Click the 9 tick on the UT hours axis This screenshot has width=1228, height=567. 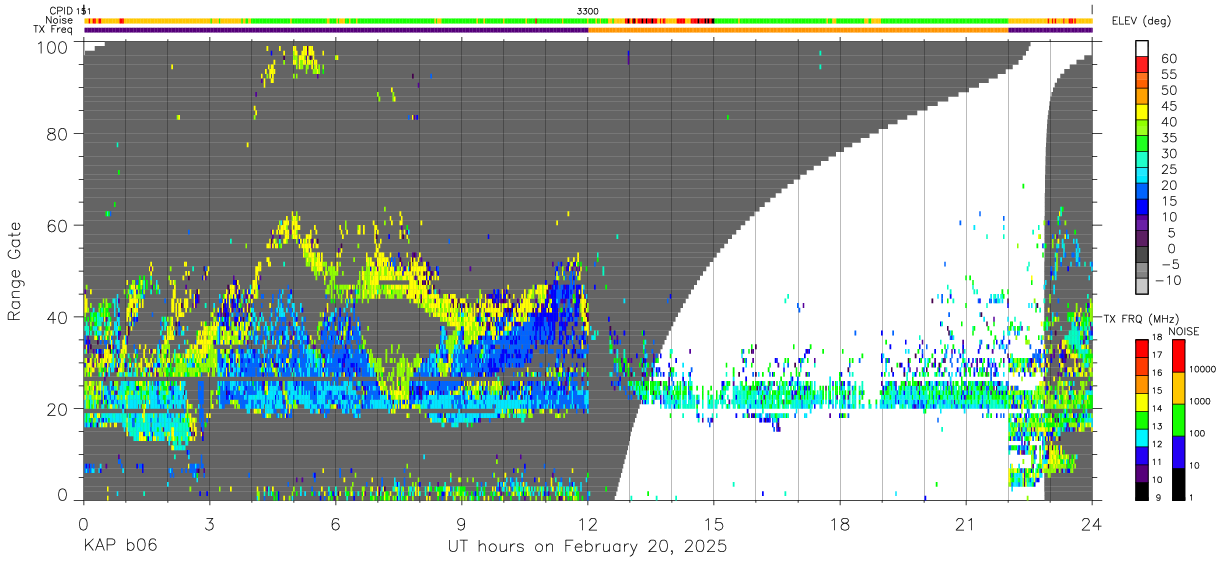pyautogui.click(x=461, y=523)
